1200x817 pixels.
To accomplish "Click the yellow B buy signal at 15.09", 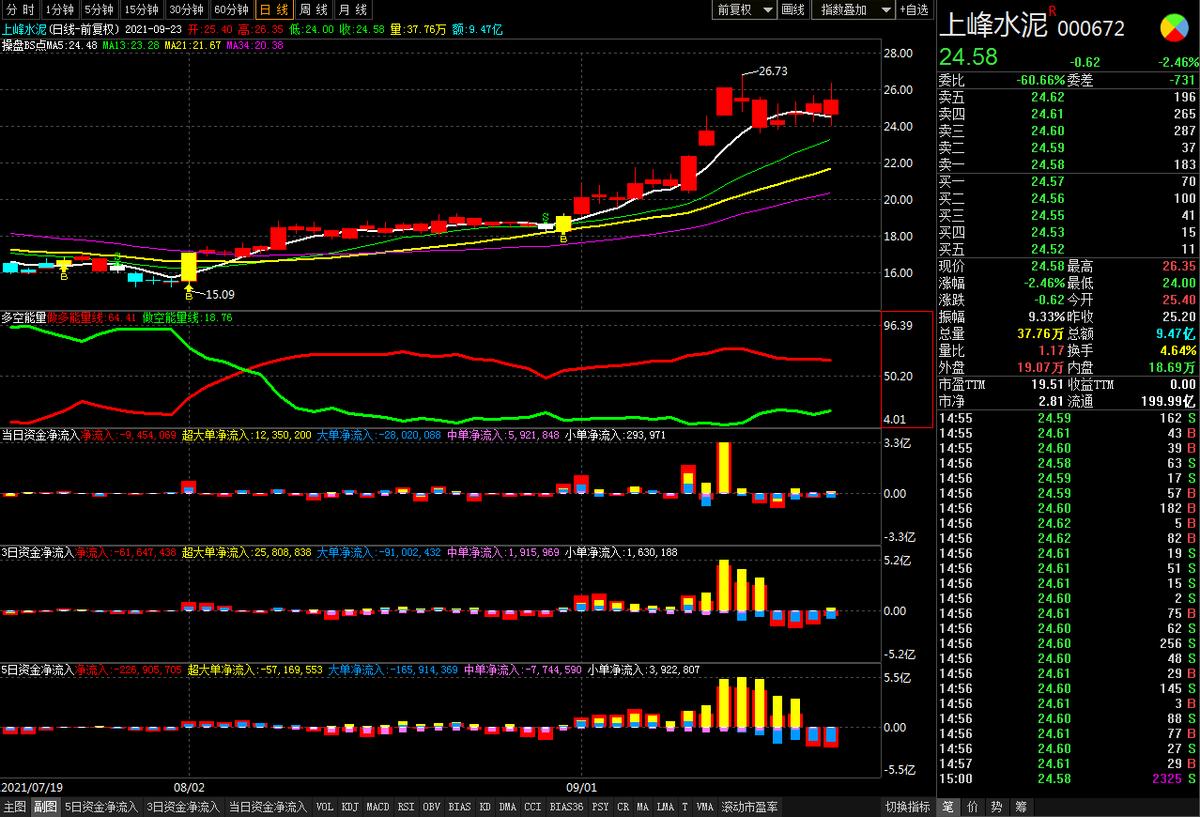I will pos(188,296).
